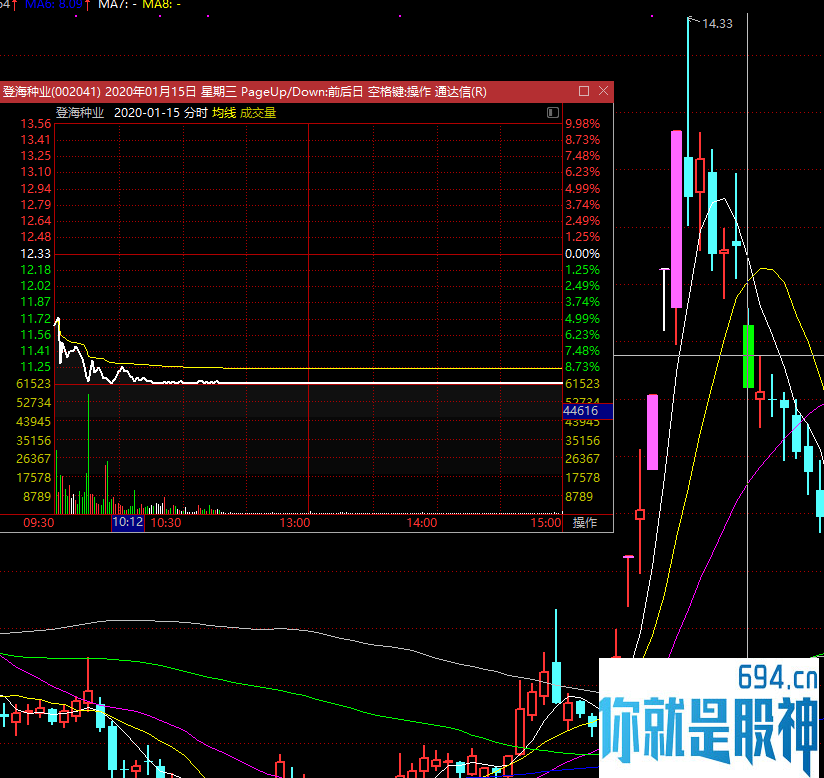Select the highlighted 10:12 time marker
The width and height of the screenshot is (824, 778).
[128, 522]
